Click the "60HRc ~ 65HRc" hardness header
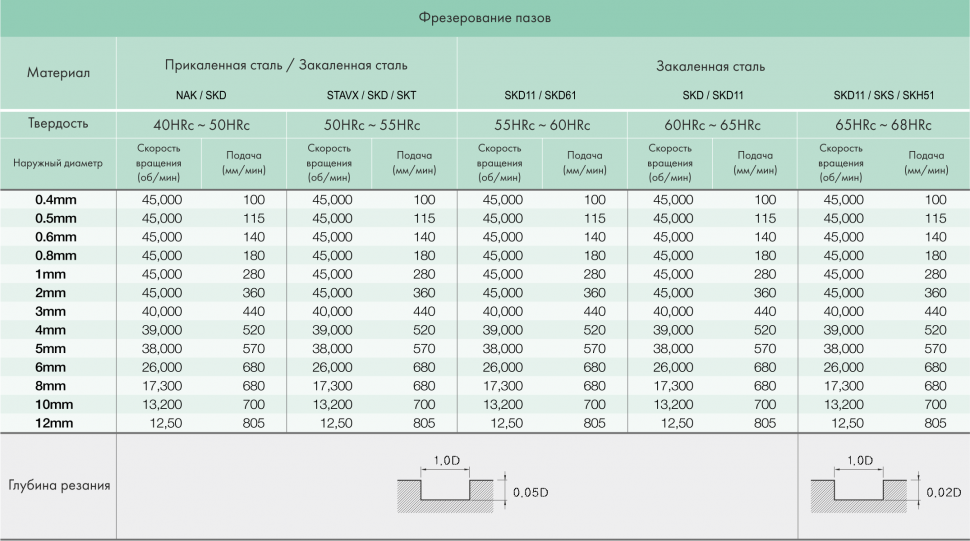Viewport: 970px width, 541px height. 711,125
